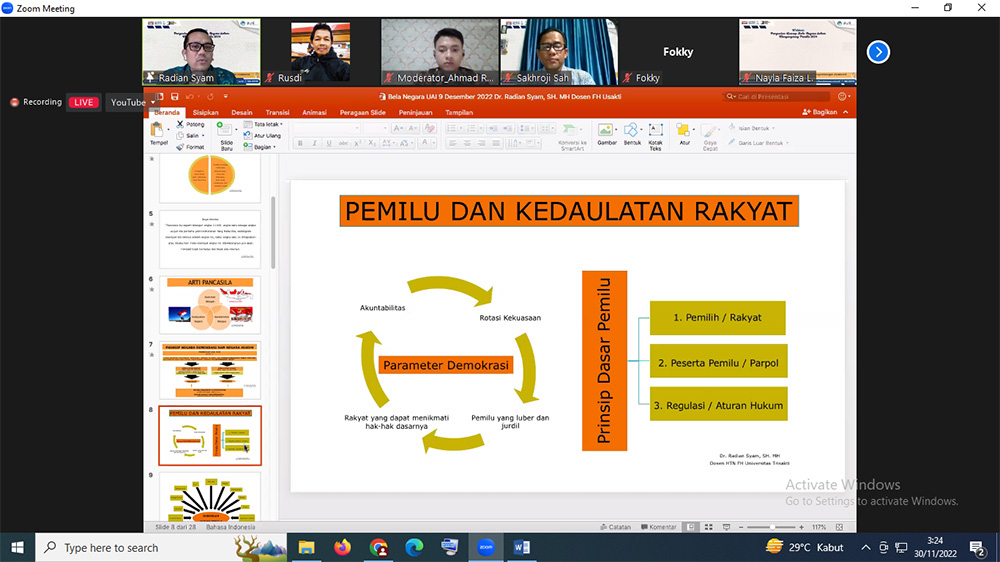Screen dimensions: 1000x562
Task: Show next participants with arrow button
Action: 878,52
